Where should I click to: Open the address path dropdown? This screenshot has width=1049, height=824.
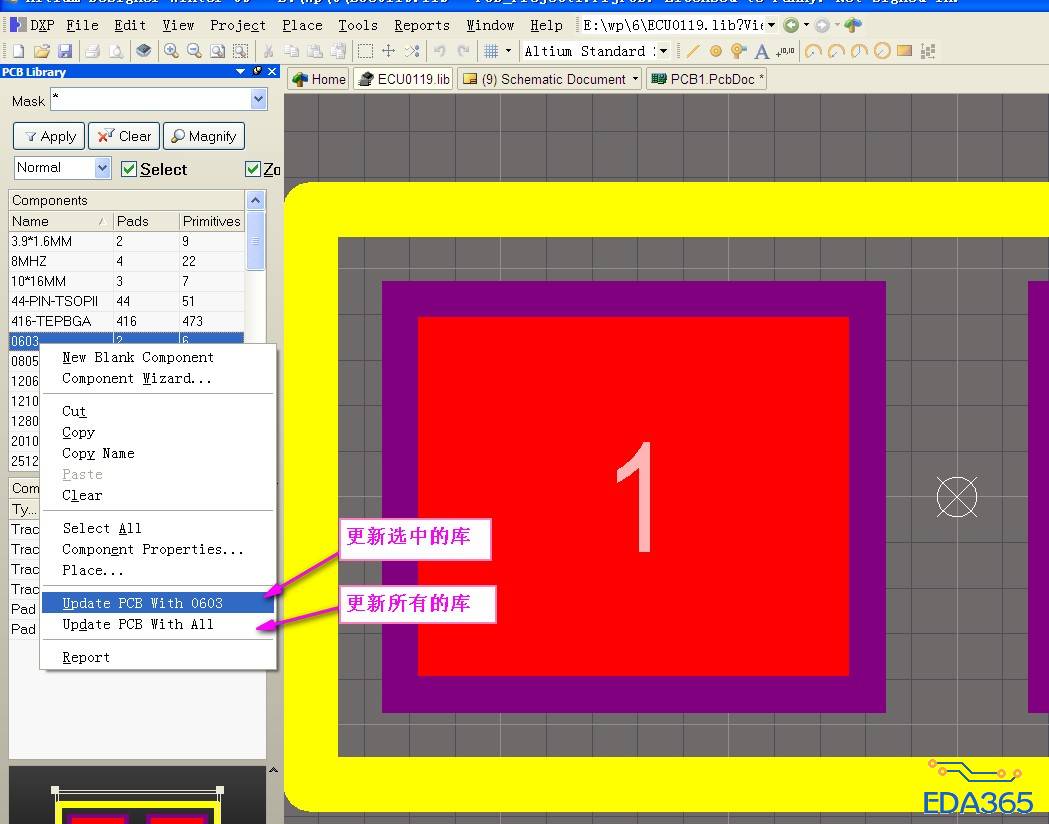click(x=771, y=25)
